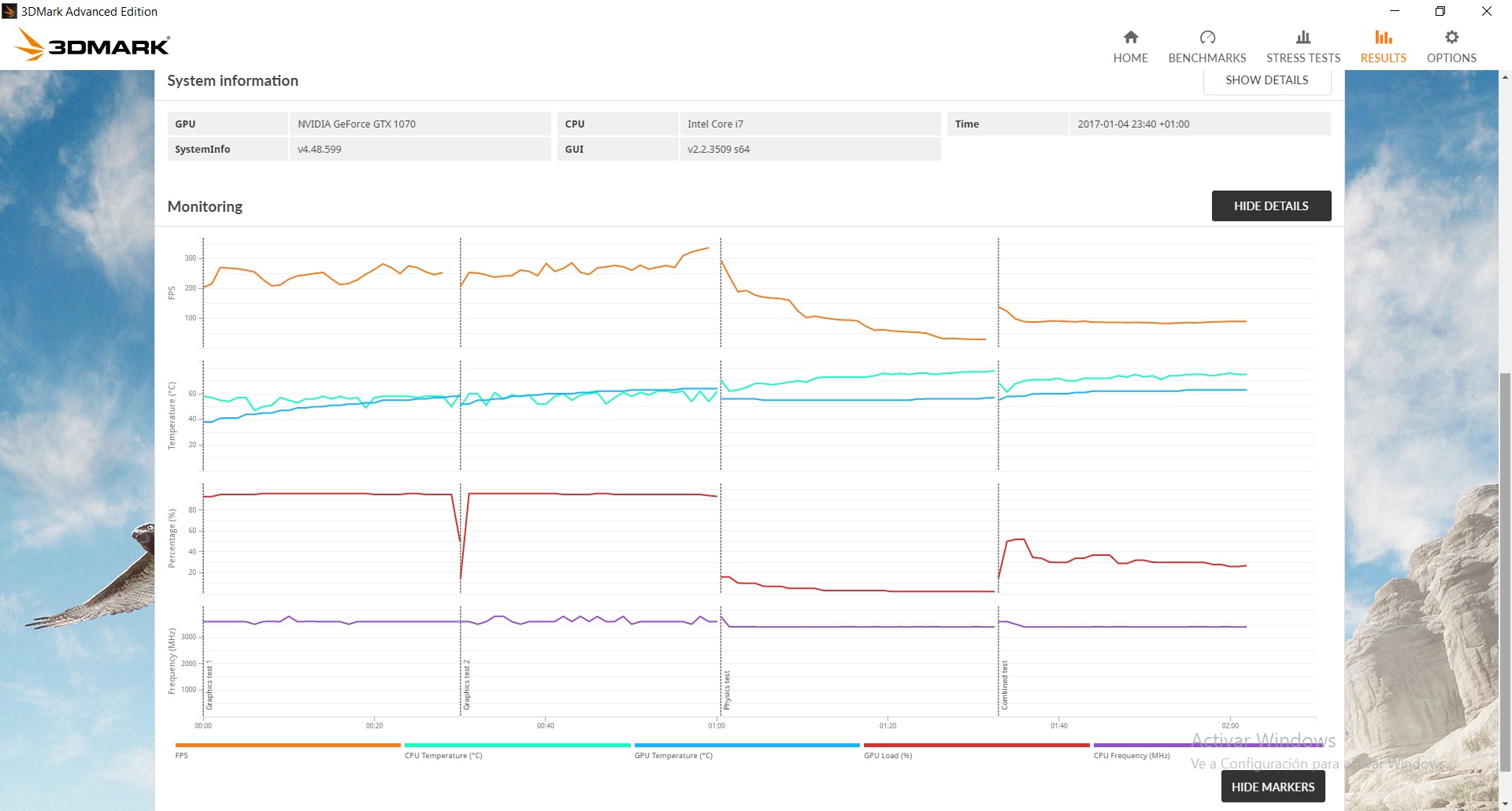Click the System information heading
The height and width of the screenshot is (811, 1512).
click(x=232, y=80)
